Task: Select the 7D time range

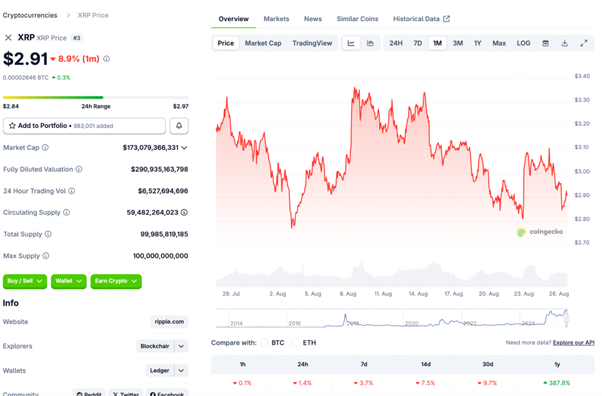Action: (x=418, y=43)
